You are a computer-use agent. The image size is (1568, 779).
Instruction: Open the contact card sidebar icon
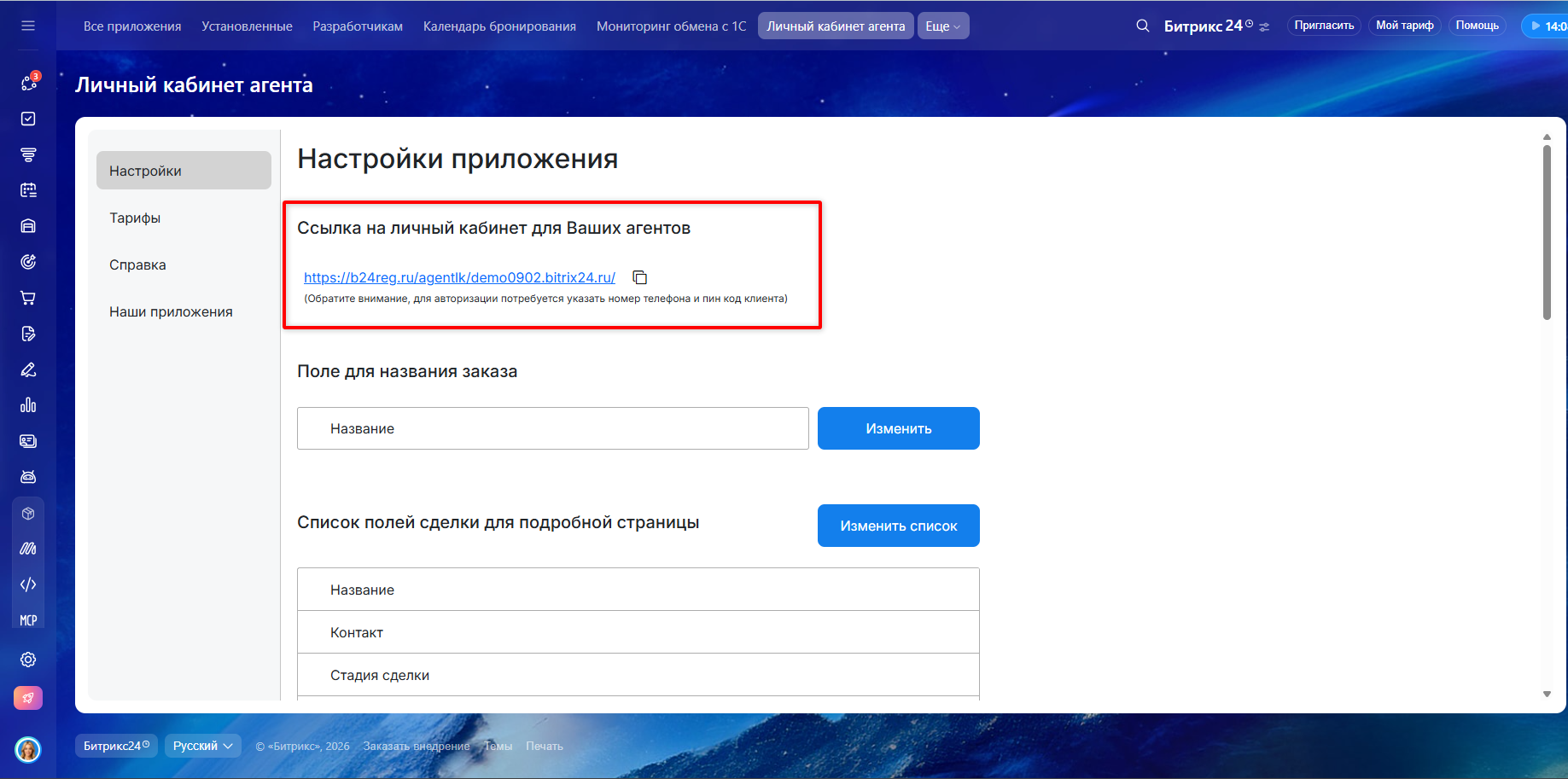(x=28, y=441)
